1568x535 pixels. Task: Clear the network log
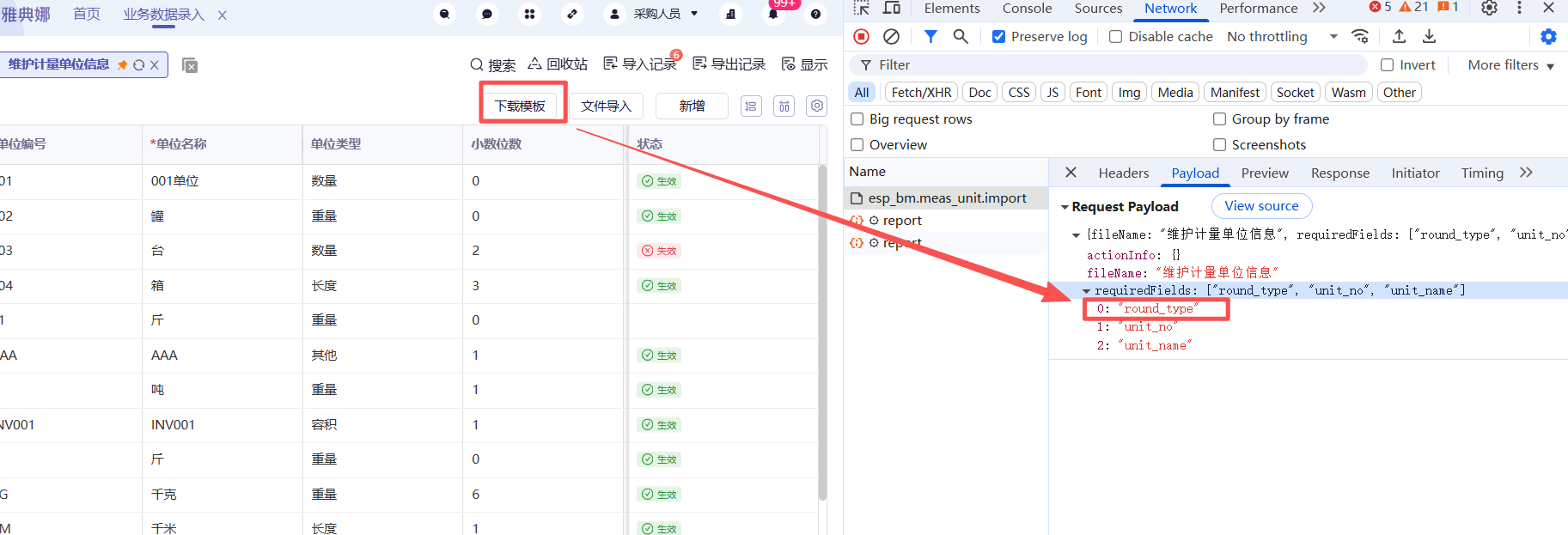[892, 36]
